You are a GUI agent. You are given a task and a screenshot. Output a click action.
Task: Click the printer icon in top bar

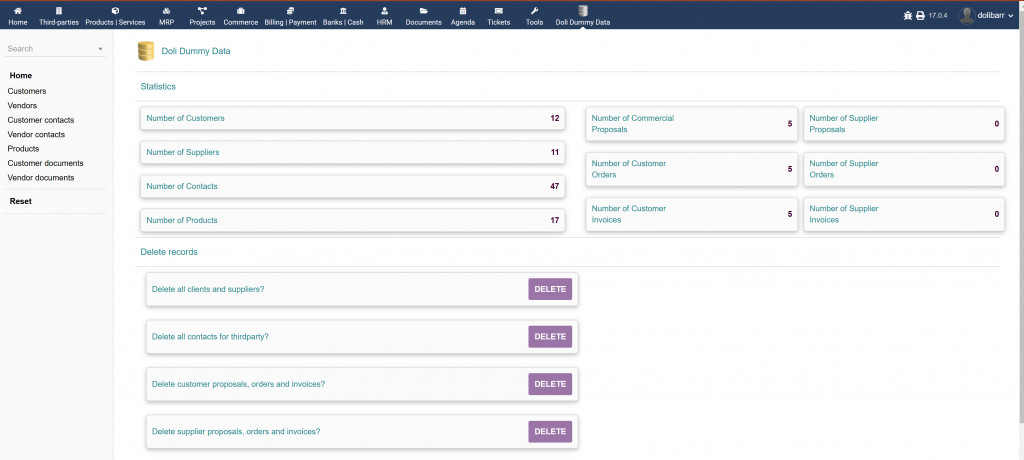(x=920, y=15)
